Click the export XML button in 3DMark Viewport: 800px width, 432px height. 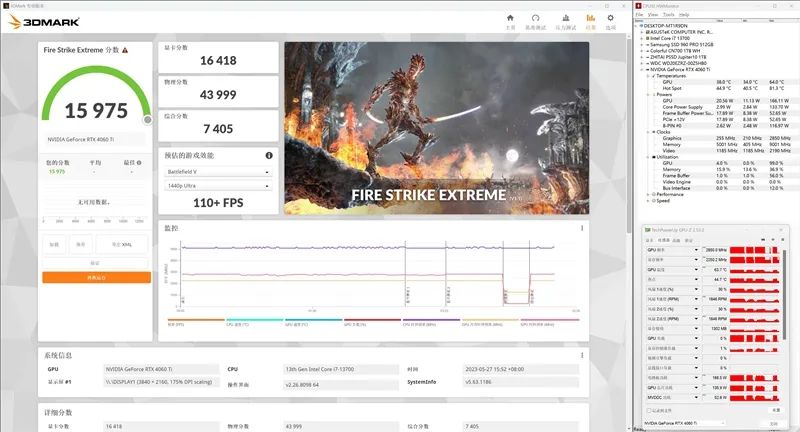[122, 244]
